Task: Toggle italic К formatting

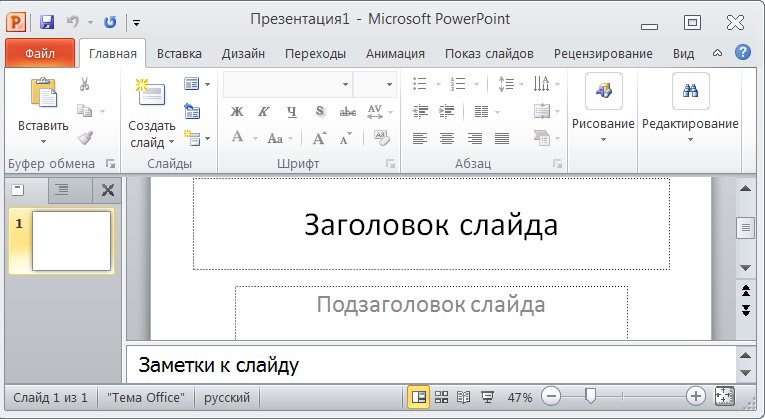Action: (264, 112)
